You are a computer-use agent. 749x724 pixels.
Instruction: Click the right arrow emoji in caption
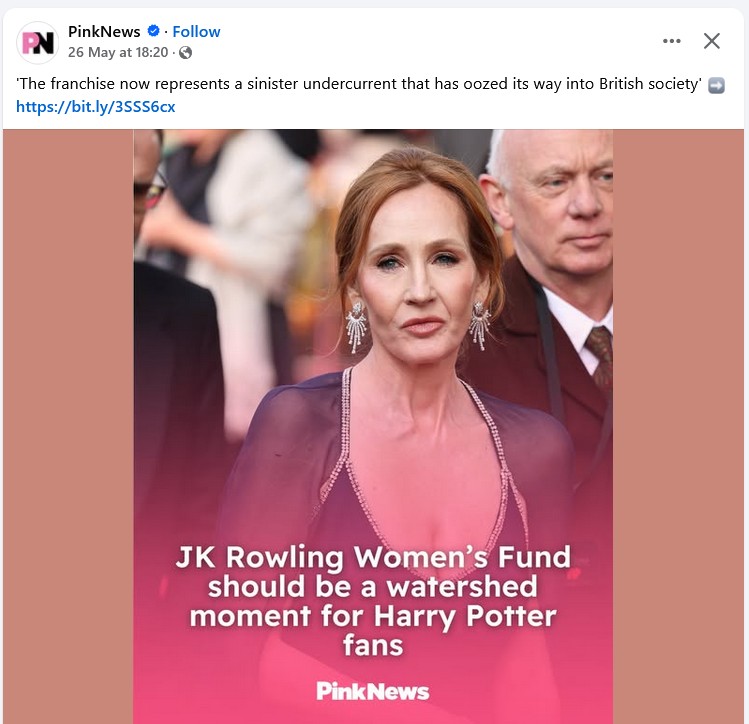coord(716,85)
